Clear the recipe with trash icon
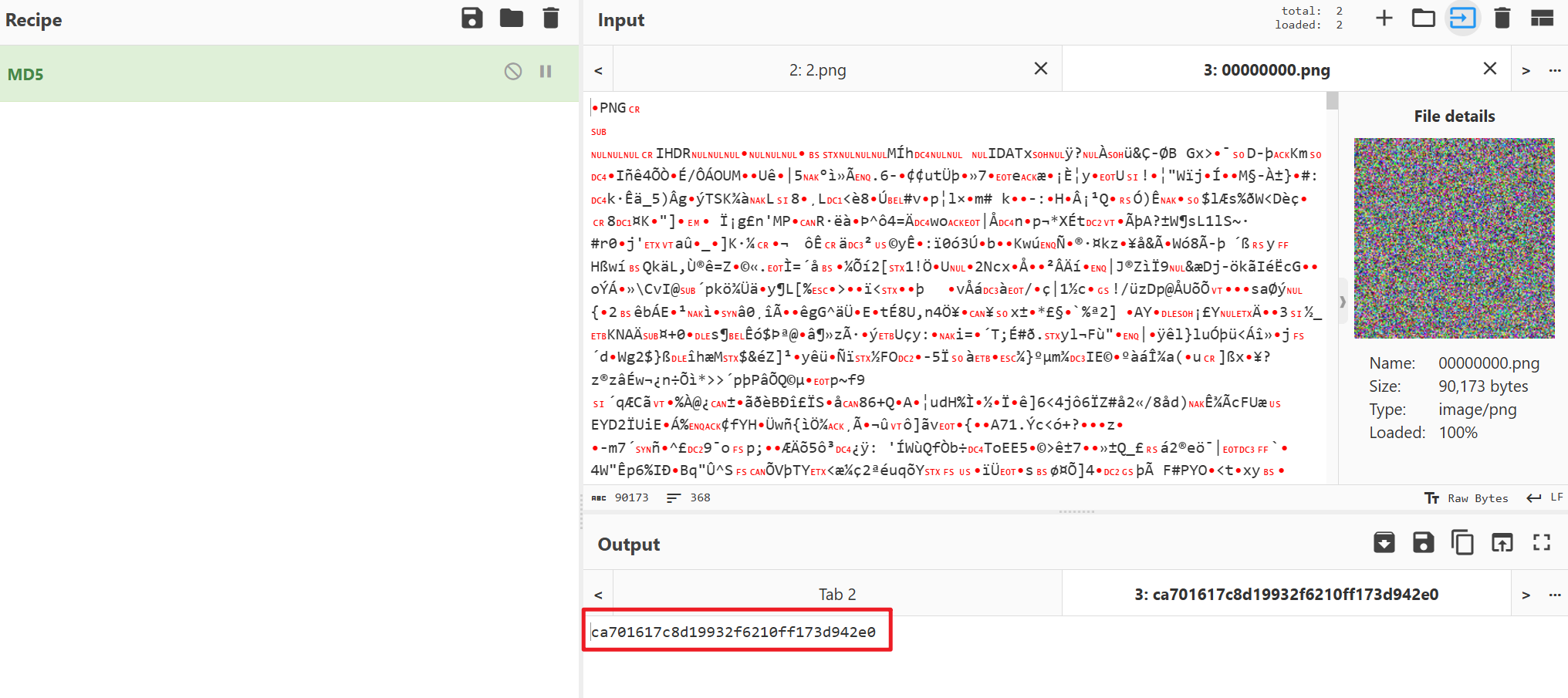1568x698 pixels. pyautogui.click(x=550, y=19)
